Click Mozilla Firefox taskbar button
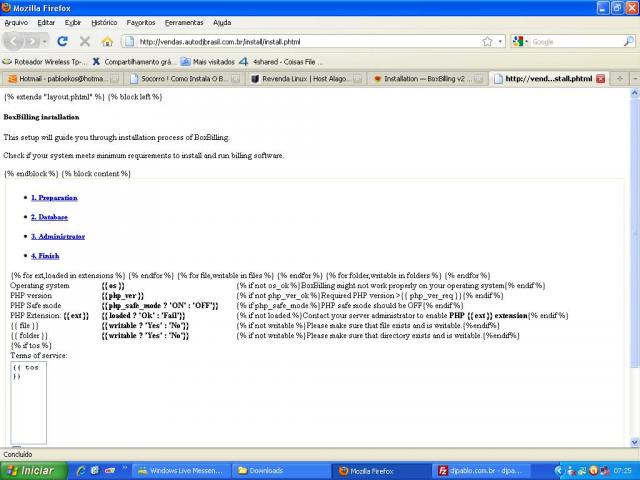This screenshot has height=480, width=640. [x=380, y=471]
